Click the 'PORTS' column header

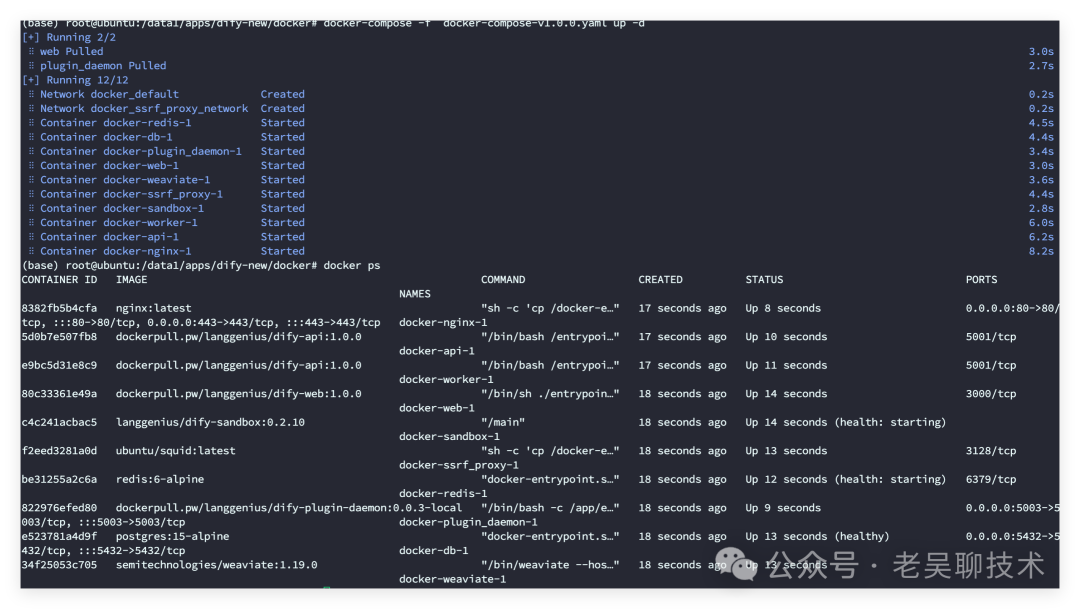[982, 280]
